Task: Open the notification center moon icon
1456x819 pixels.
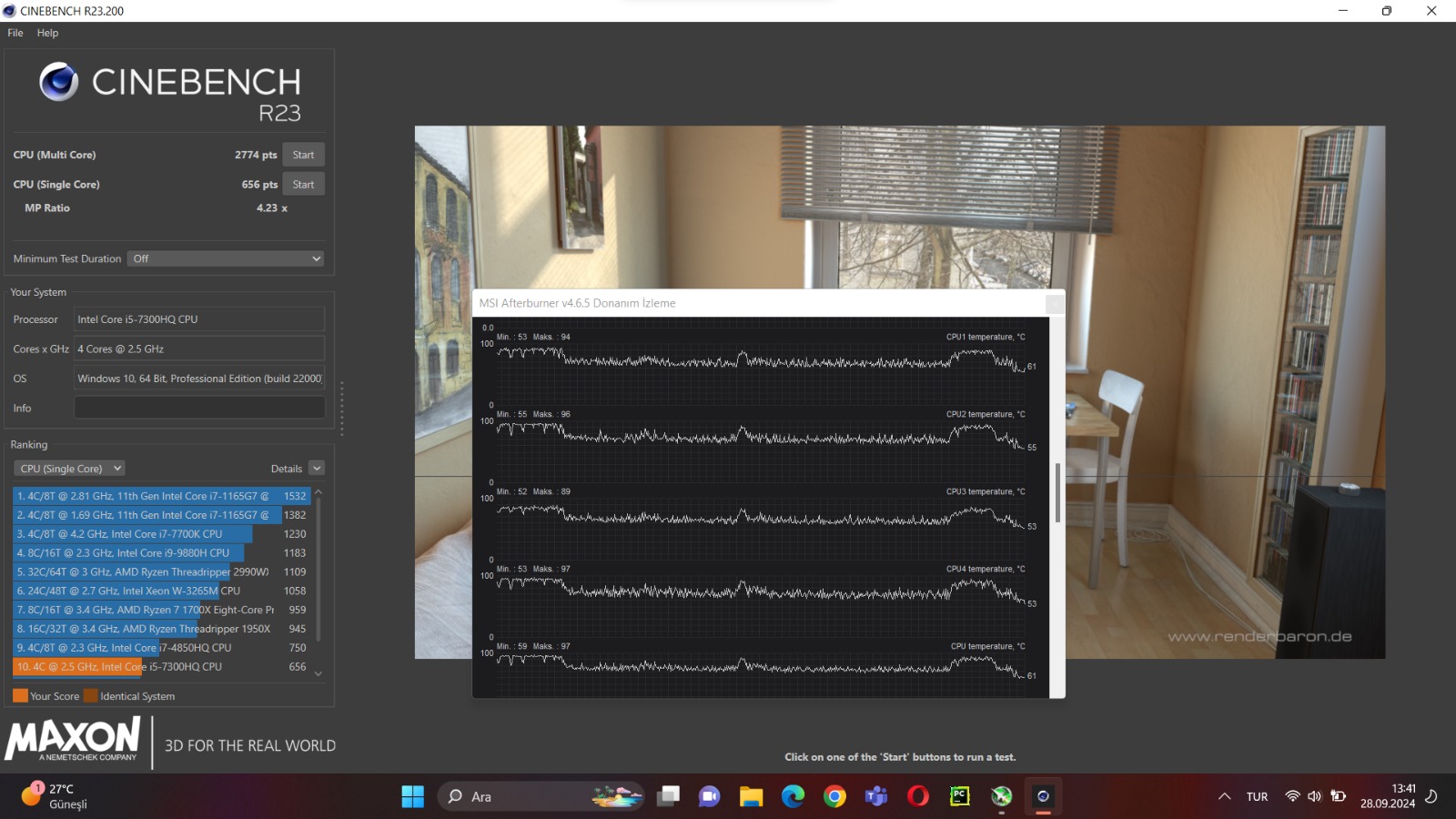Action: click(x=1431, y=796)
